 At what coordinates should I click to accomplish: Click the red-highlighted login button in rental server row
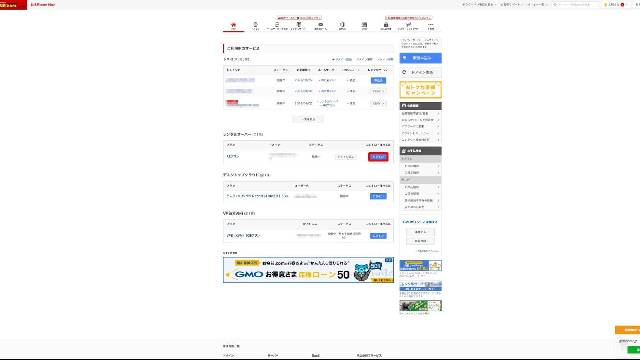point(378,157)
